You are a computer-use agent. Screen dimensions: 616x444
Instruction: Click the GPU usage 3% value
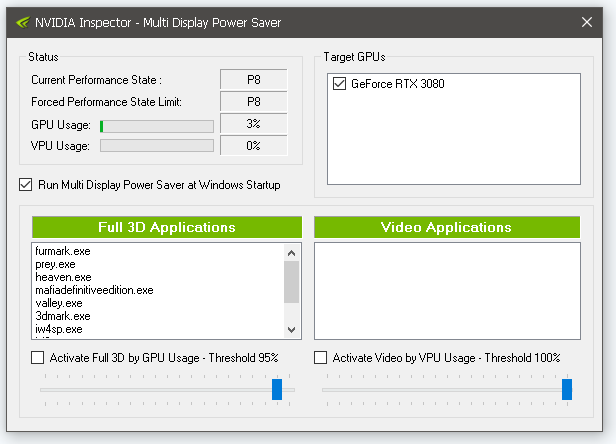(x=254, y=124)
